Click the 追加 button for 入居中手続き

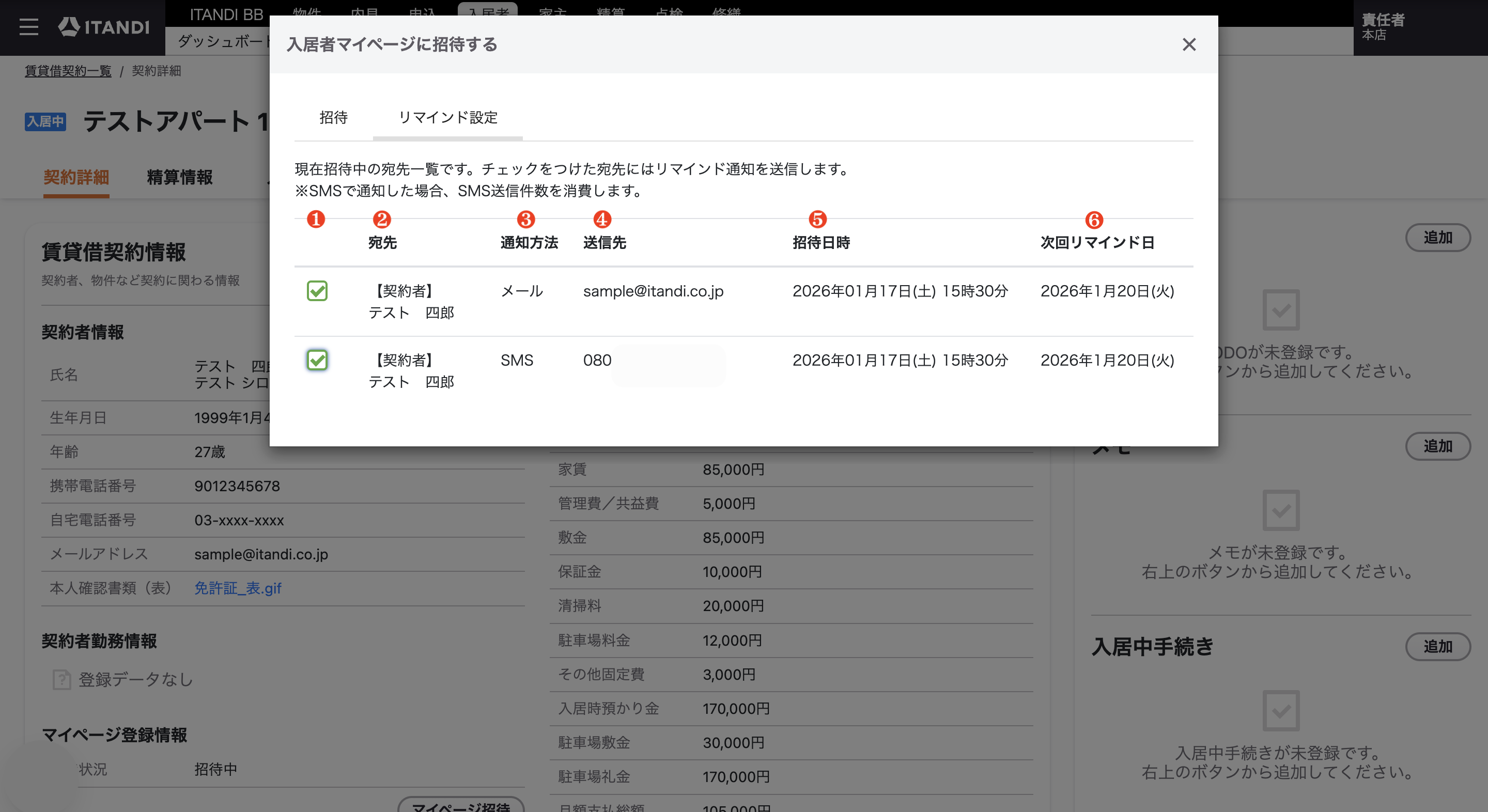1437,647
